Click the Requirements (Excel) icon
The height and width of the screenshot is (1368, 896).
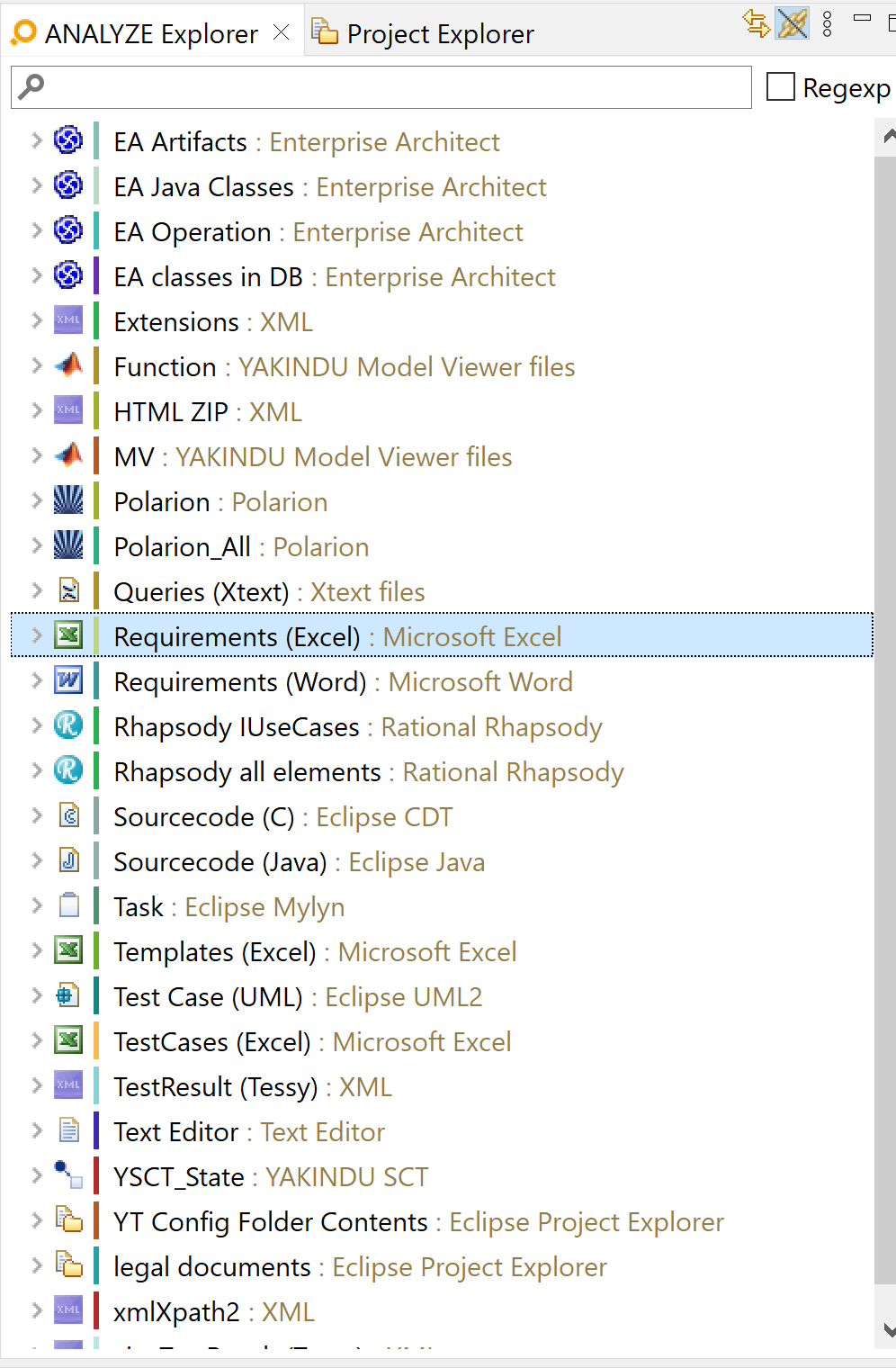point(68,635)
